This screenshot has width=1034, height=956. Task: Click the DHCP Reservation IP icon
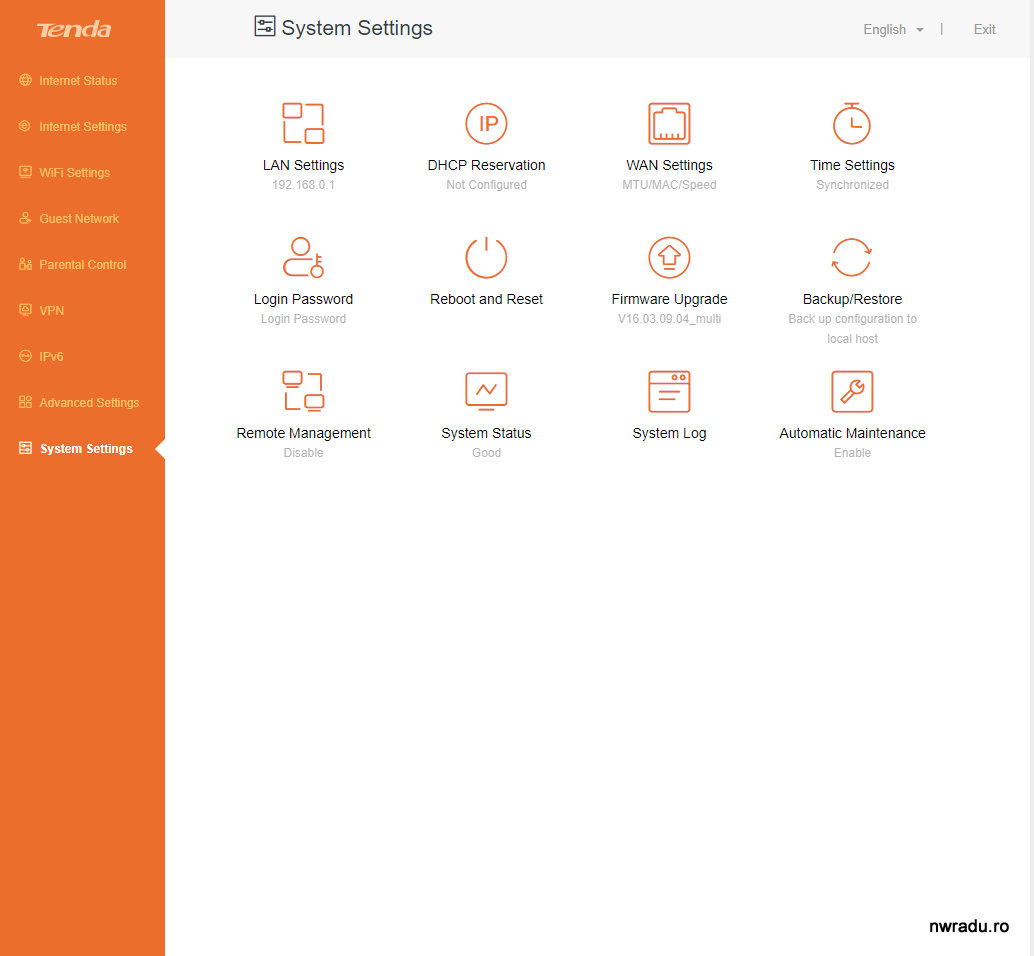pyautogui.click(x=486, y=124)
